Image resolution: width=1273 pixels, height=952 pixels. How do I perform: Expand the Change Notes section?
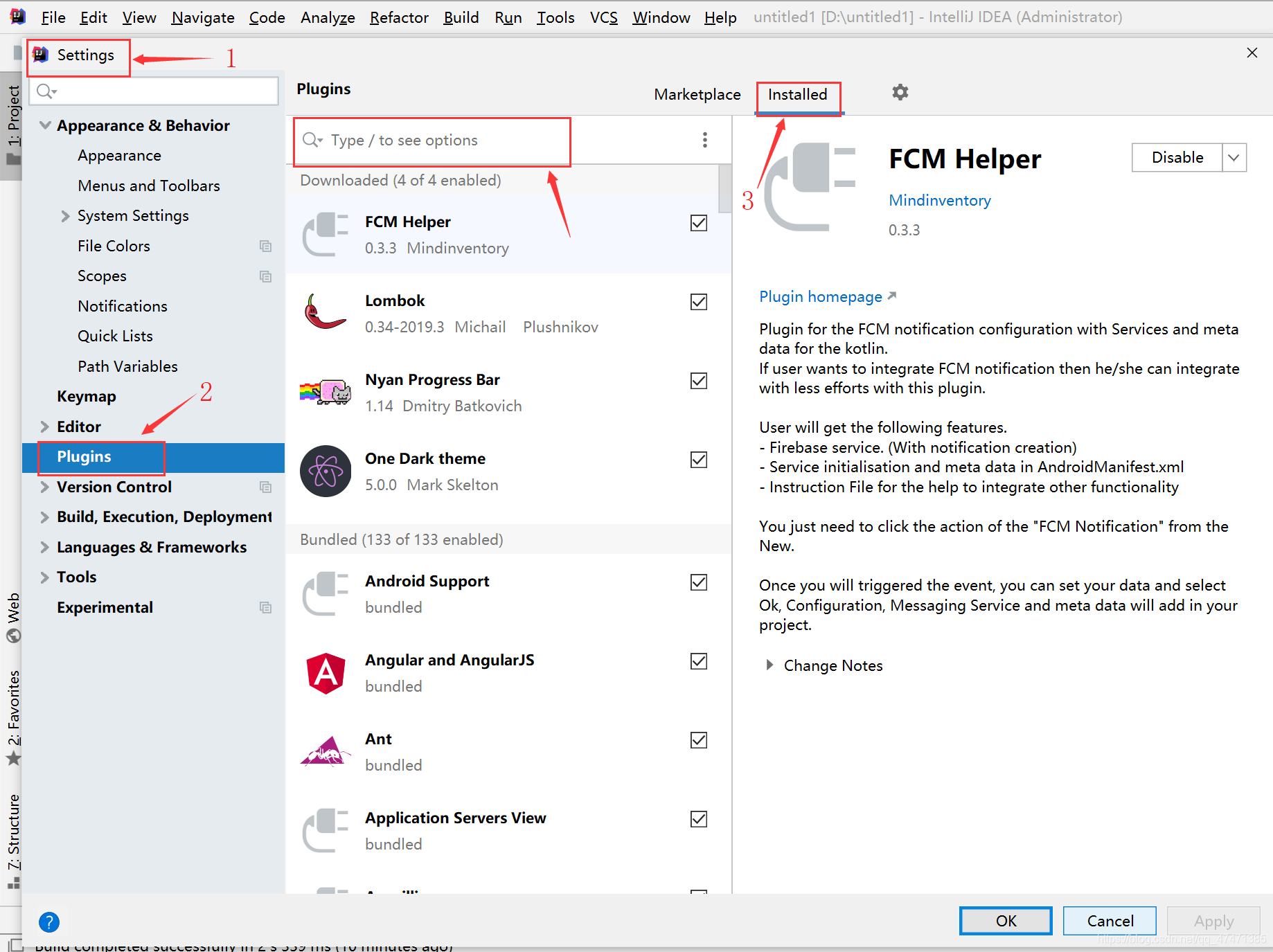tap(769, 665)
